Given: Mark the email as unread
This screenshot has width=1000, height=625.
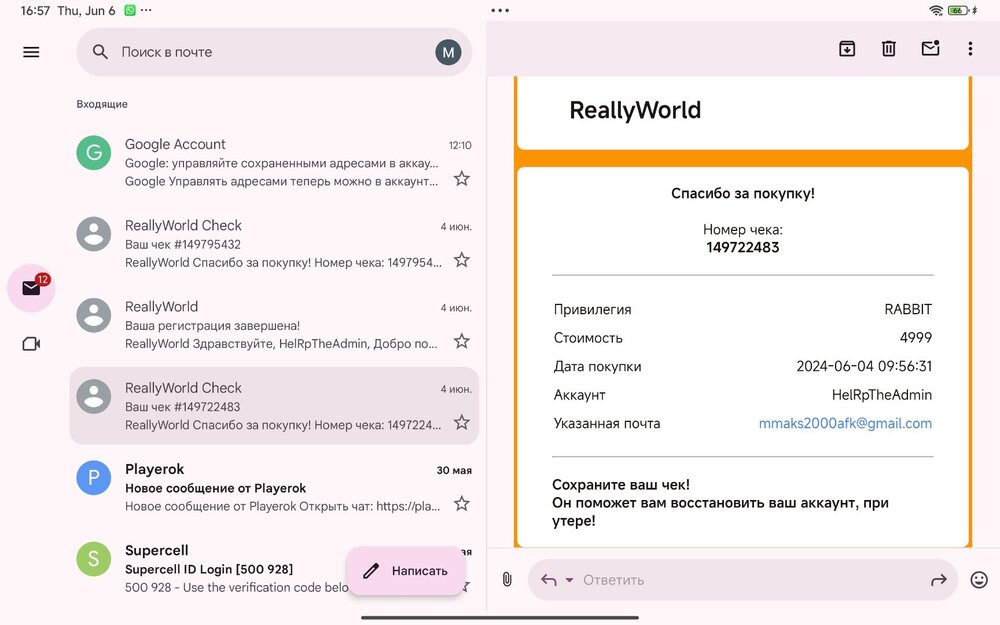Looking at the screenshot, I should 930,48.
